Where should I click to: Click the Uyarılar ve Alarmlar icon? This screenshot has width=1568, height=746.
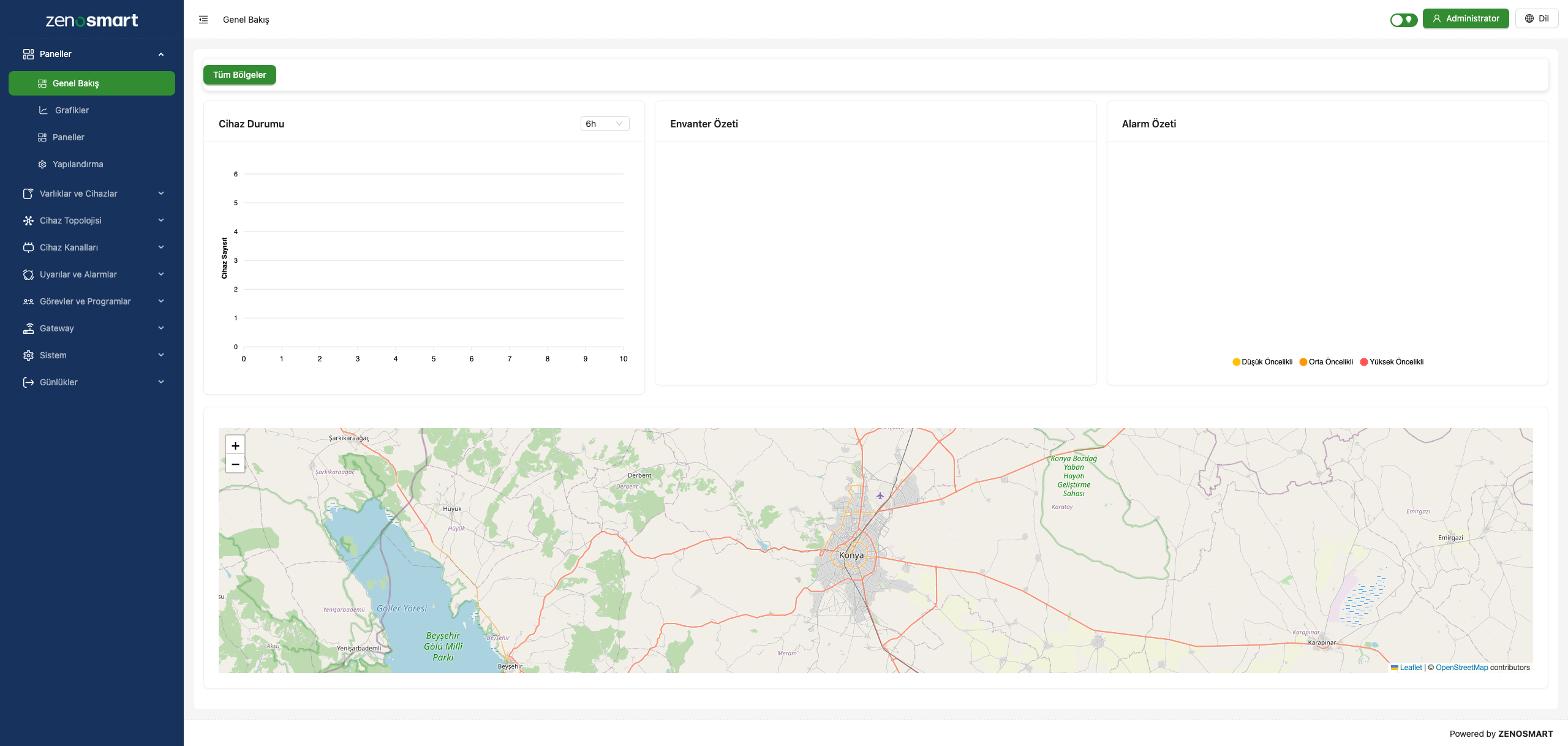(28, 274)
